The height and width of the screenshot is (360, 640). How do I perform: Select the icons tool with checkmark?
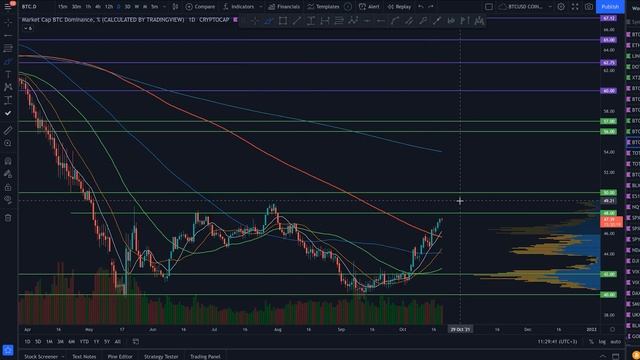click(x=8, y=113)
